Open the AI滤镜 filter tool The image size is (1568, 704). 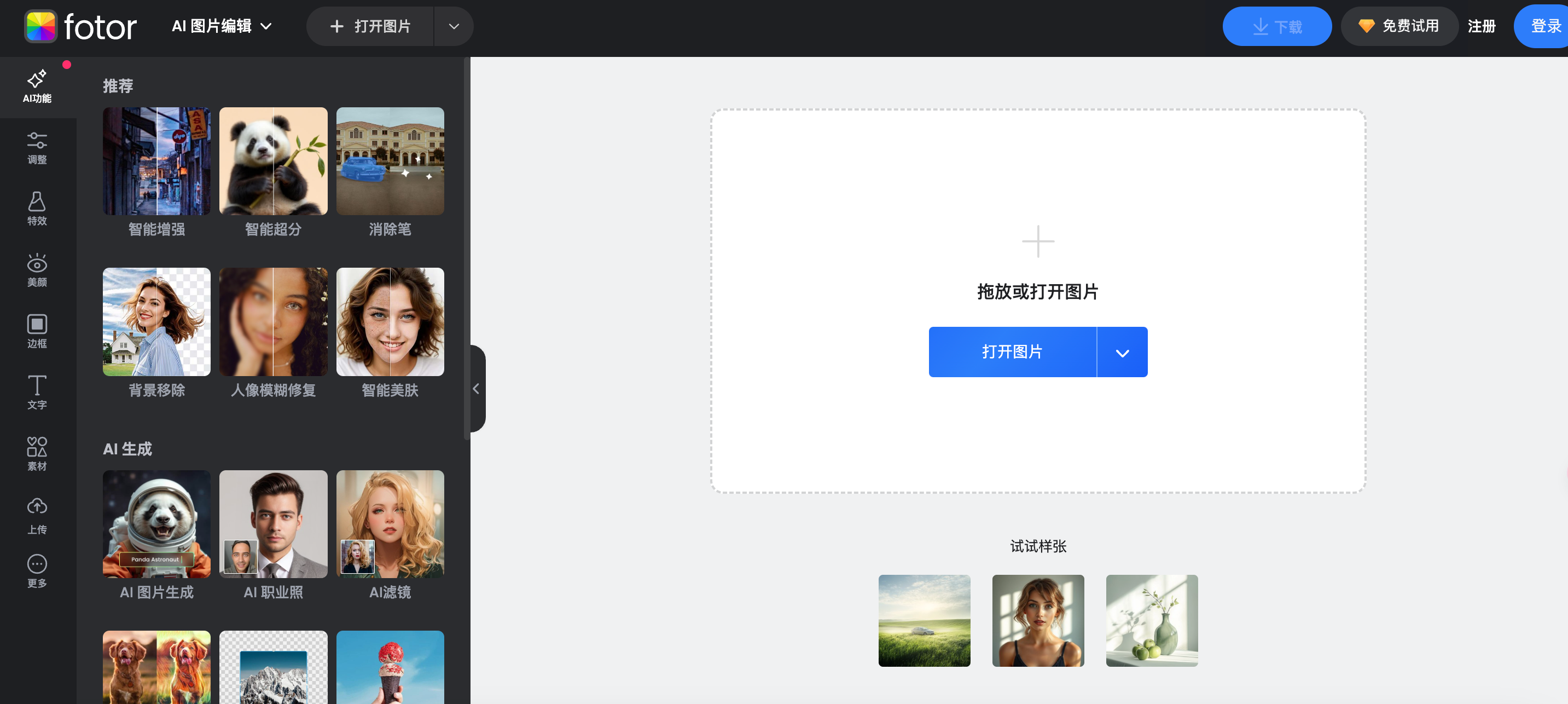pyautogui.click(x=390, y=535)
